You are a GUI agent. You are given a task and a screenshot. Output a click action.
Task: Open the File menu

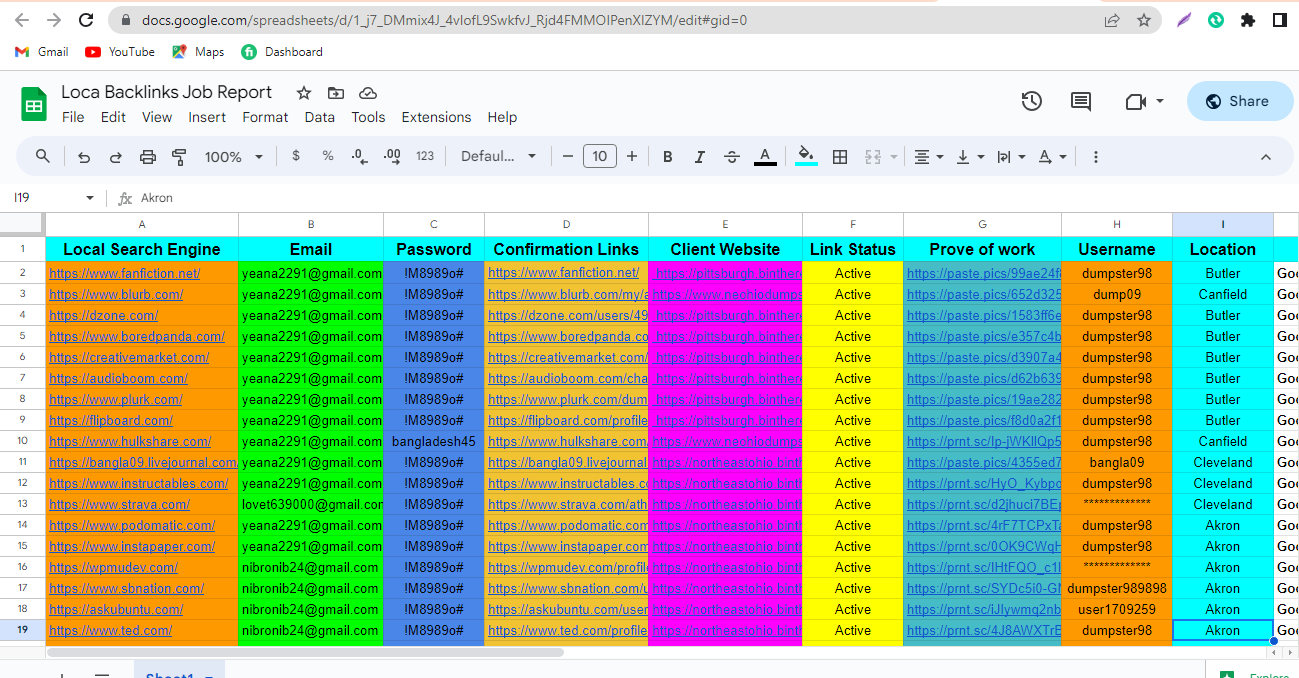(73, 117)
